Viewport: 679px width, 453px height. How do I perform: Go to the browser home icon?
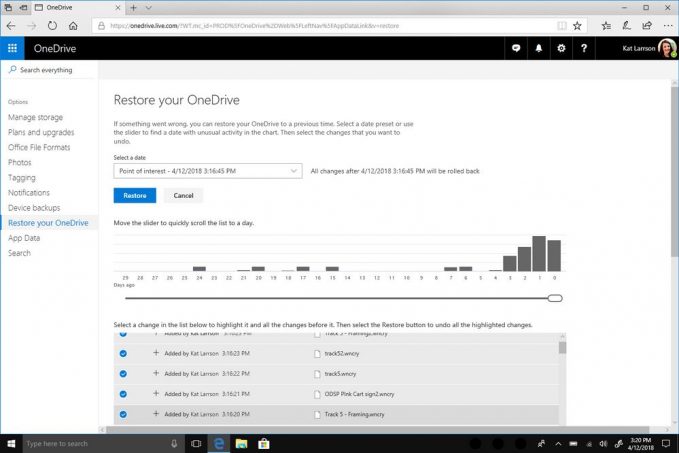point(73,26)
